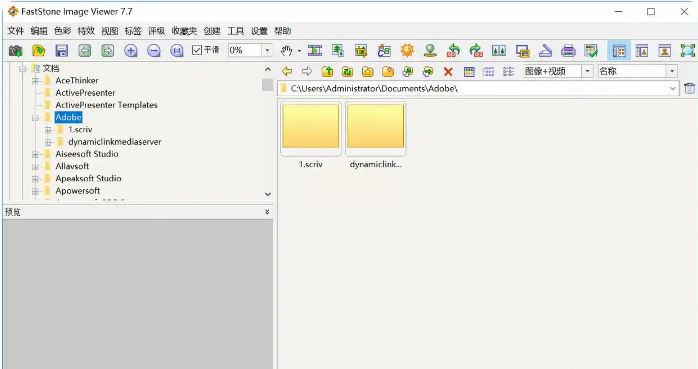This screenshot has height=369, width=698.
Task: Open the 色彩 menu
Action: pos(62,31)
